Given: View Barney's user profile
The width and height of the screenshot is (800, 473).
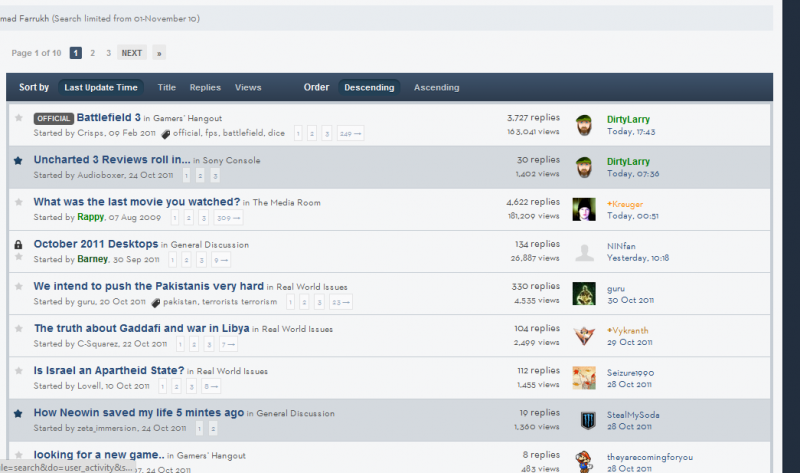Looking at the screenshot, I should point(92,259).
